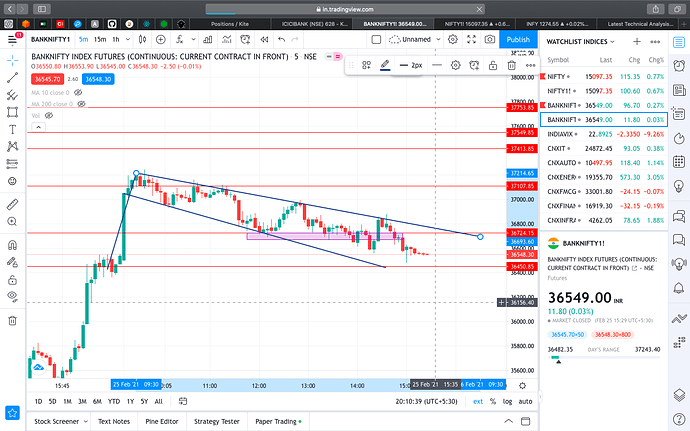The height and width of the screenshot is (431, 690).
Task: Switch chart to fullscreen mode
Action: tap(471, 40)
